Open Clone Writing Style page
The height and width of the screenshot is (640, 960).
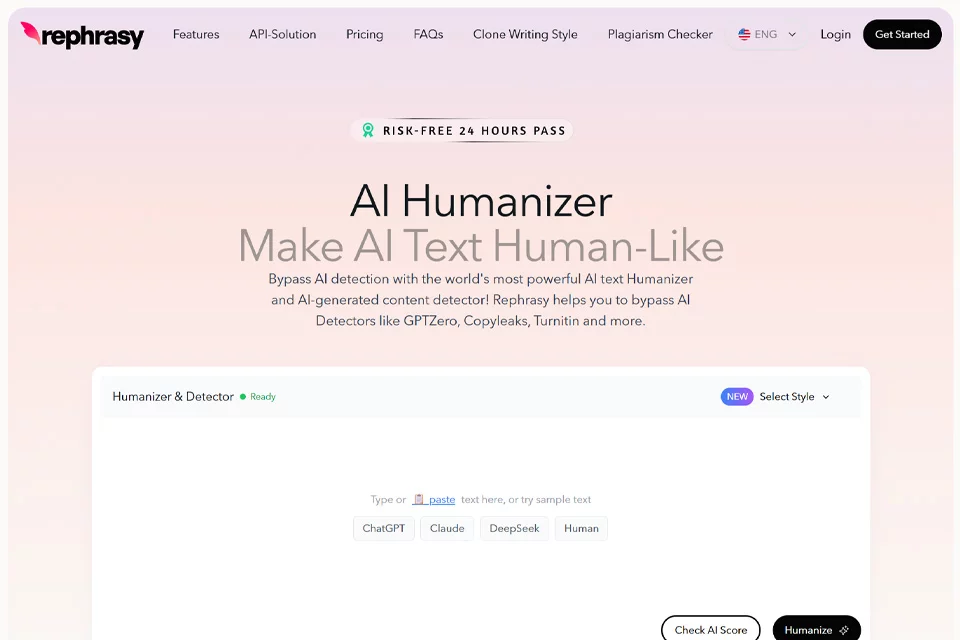pos(525,34)
